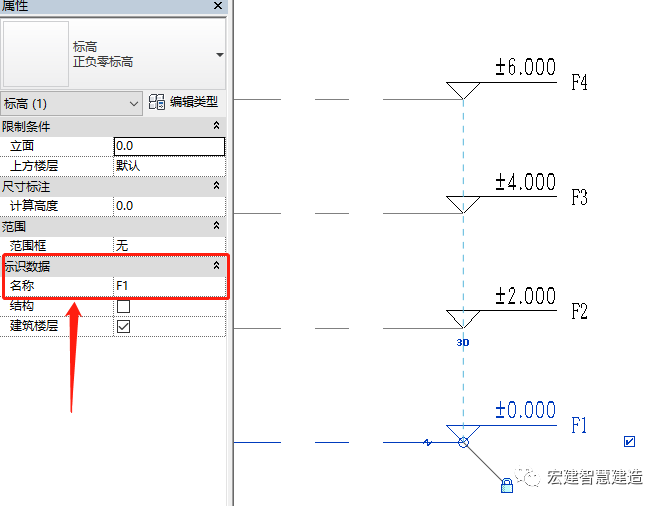Click the 立面 value field 0.0
This screenshot has height=506, width=664.
click(169, 146)
